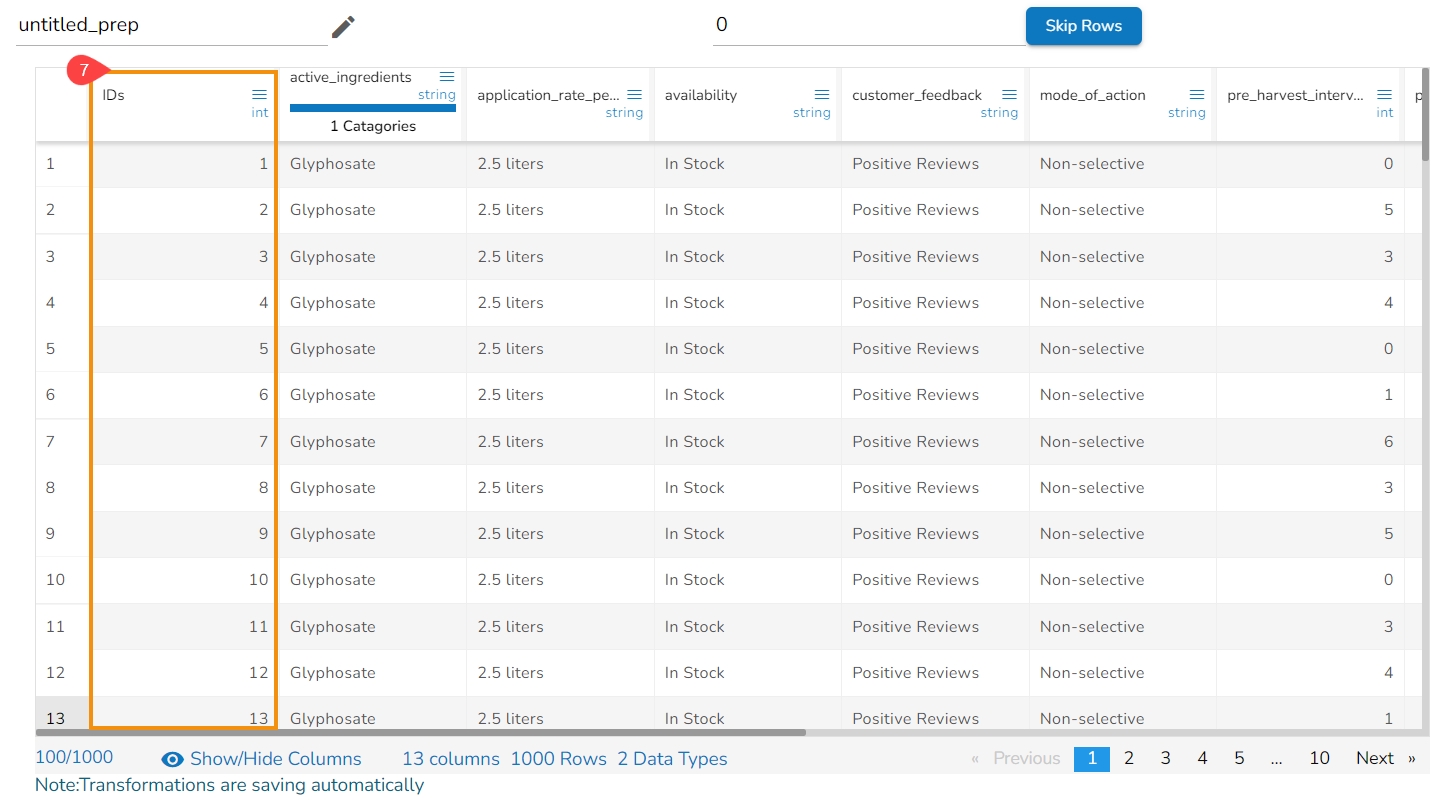Image resolution: width=1450 pixels, height=800 pixels.
Task: Open availability column menu icon
Action: [822, 95]
